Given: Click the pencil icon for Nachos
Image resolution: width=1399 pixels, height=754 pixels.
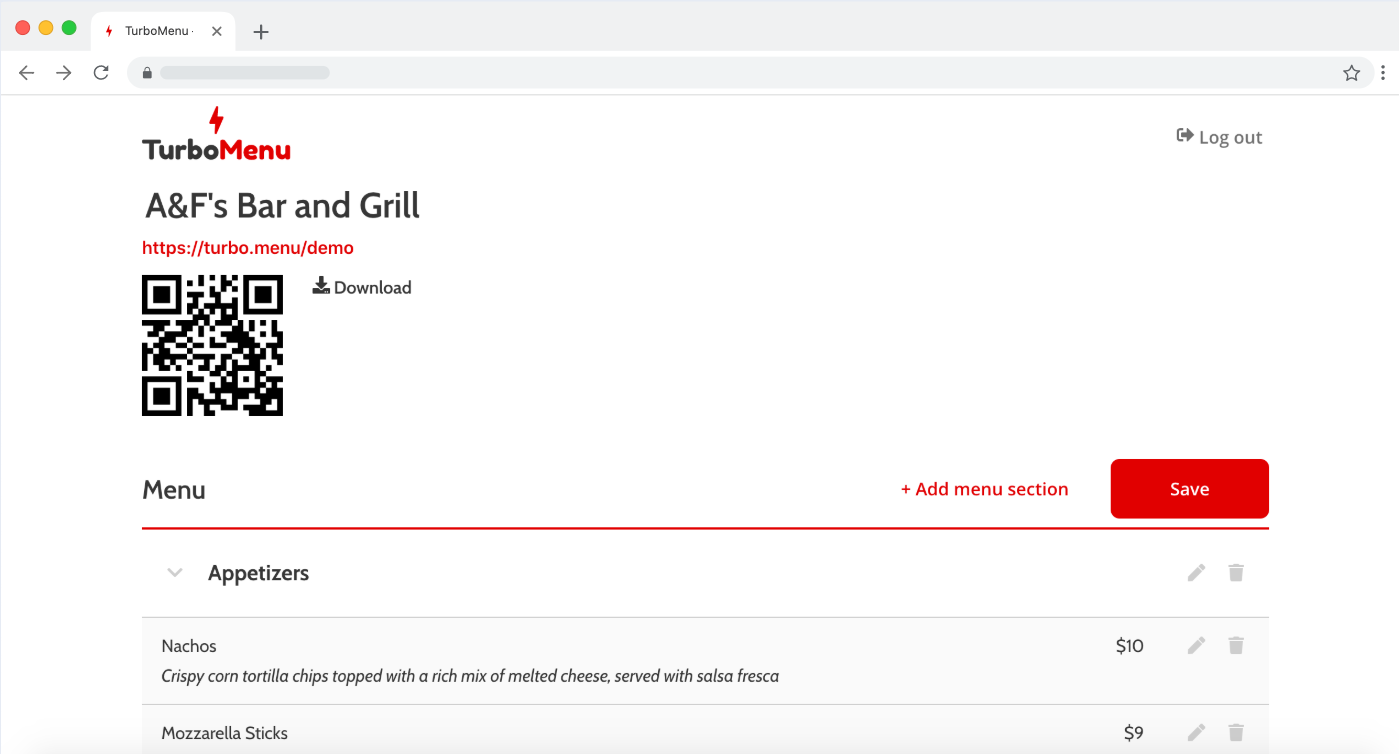Looking at the screenshot, I should pyautogui.click(x=1196, y=646).
